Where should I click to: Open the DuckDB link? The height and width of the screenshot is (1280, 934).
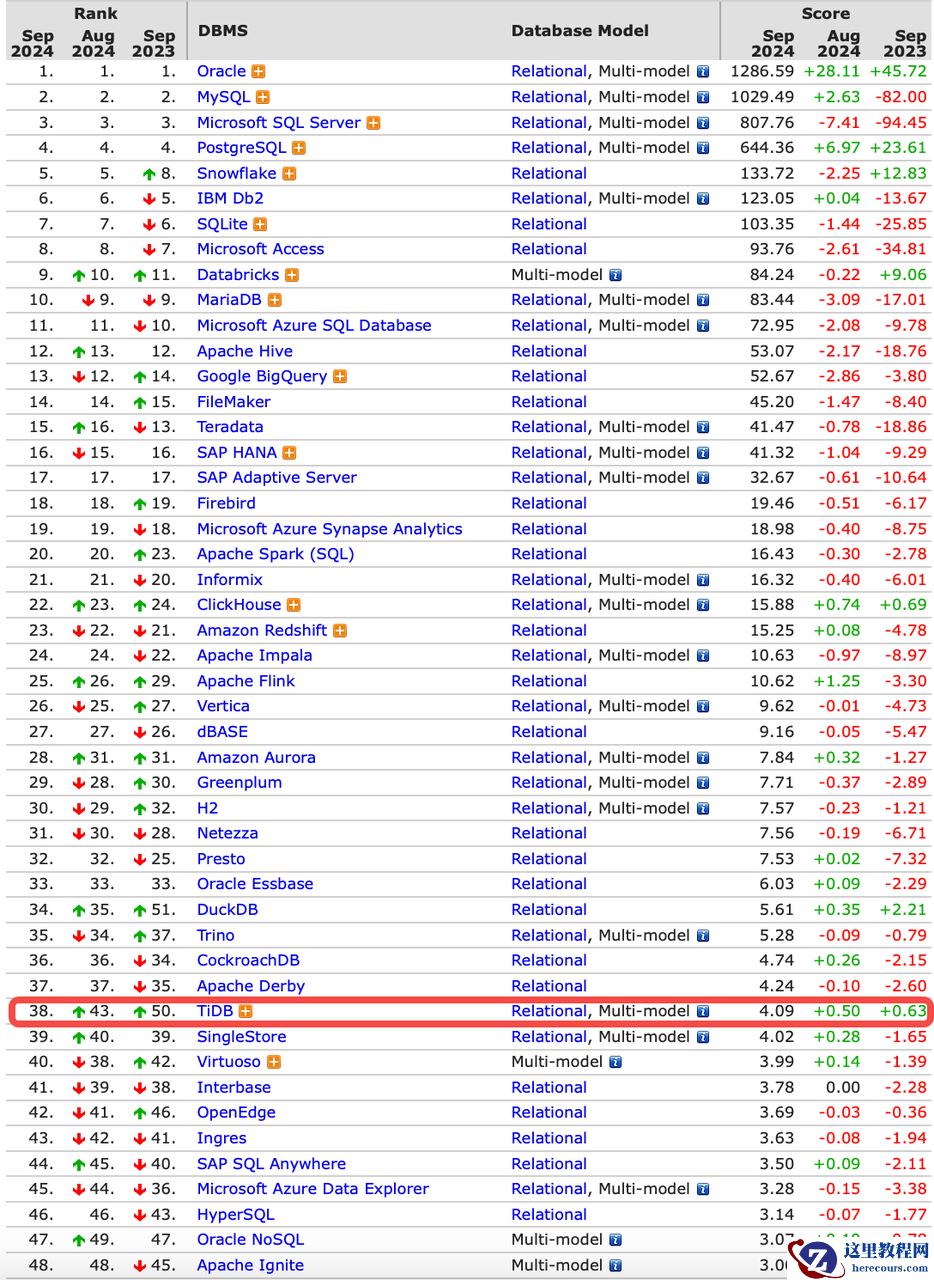[x=228, y=910]
